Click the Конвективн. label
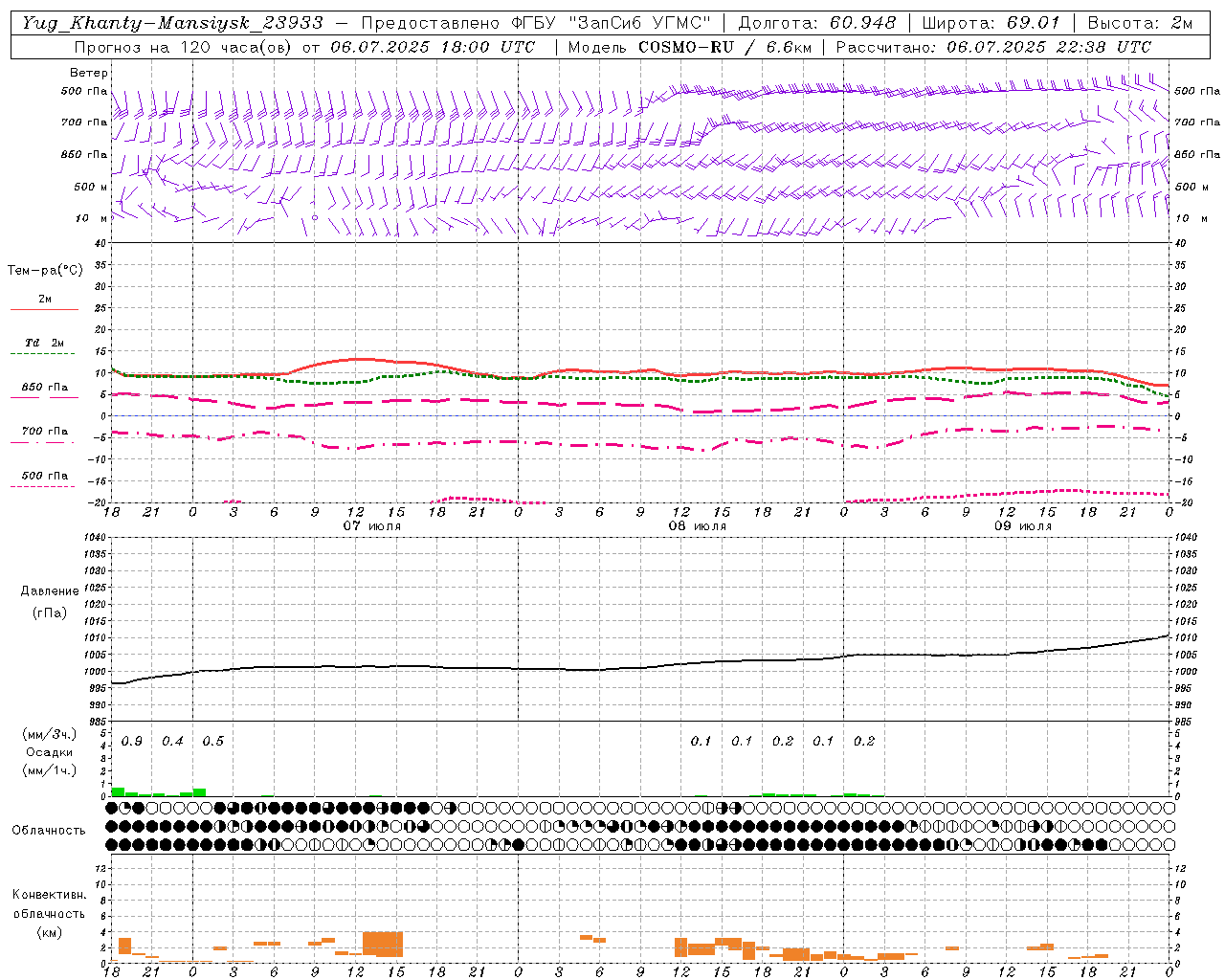Viewport: 1225px width, 980px height. coord(50,895)
